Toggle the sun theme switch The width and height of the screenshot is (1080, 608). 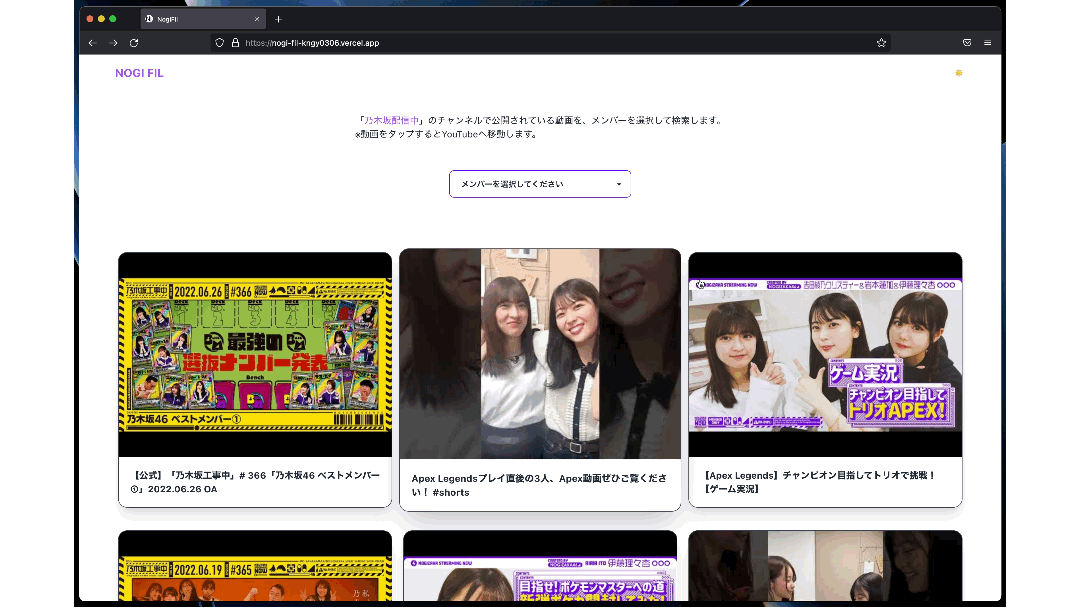tap(959, 73)
